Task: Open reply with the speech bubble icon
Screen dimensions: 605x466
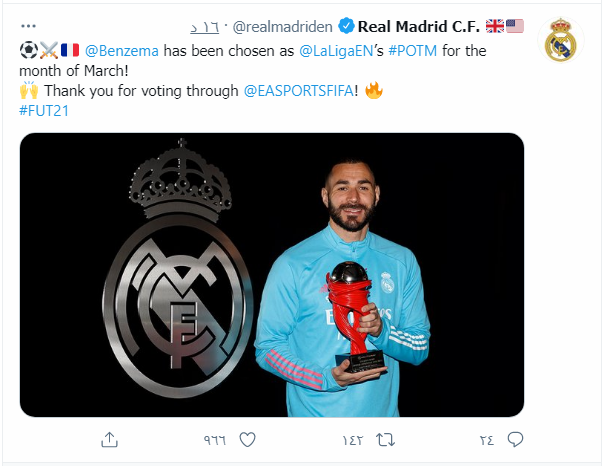Action: (x=516, y=439)
